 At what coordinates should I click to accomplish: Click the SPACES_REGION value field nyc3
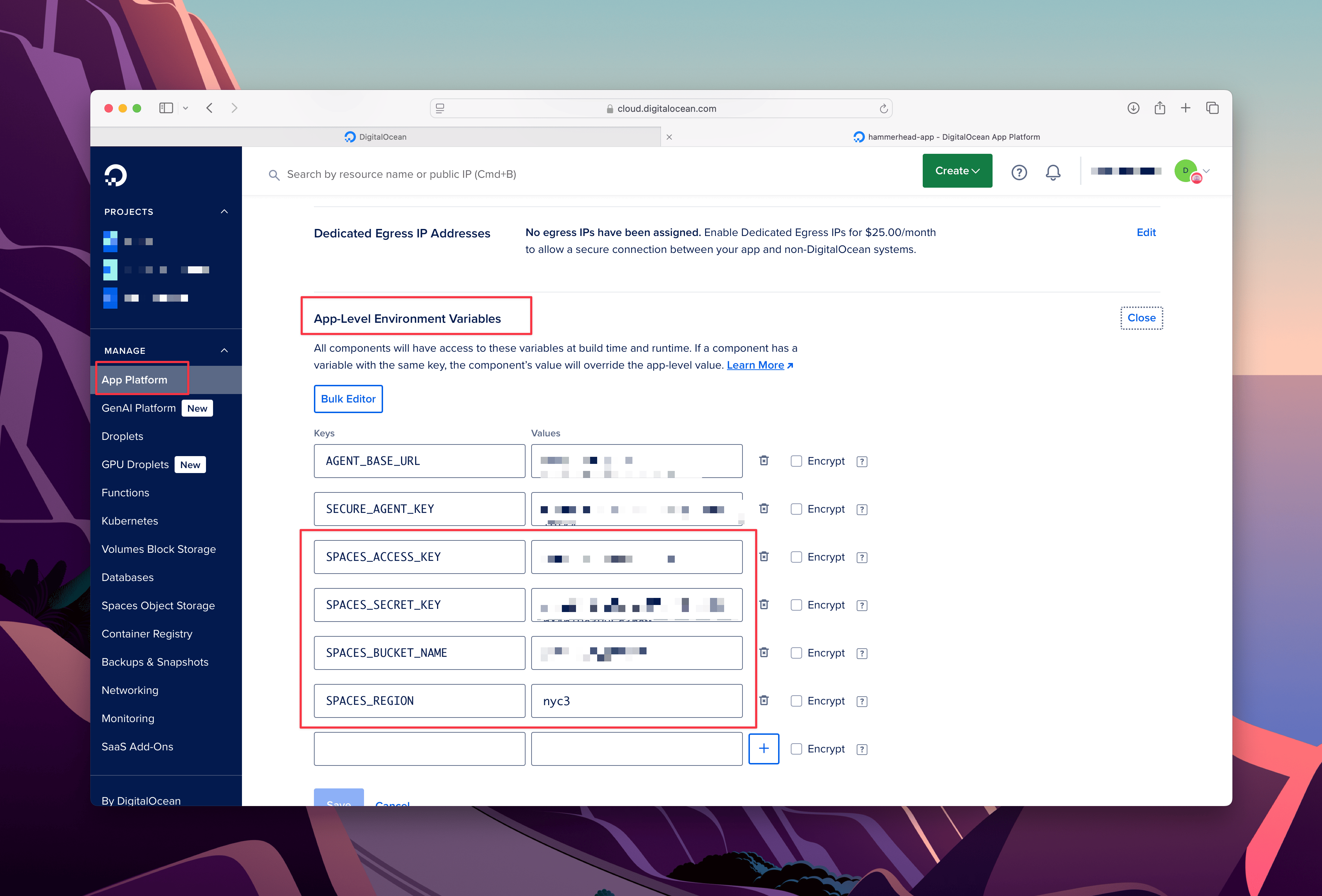(x=636, y=701)
